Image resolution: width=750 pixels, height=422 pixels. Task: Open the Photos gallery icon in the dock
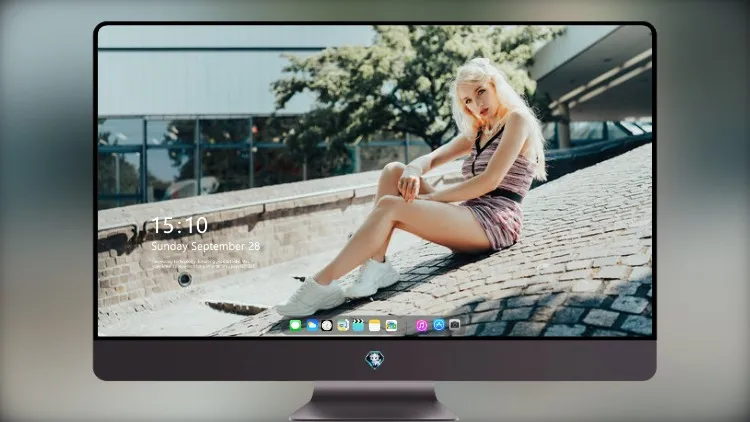[391, 325]
